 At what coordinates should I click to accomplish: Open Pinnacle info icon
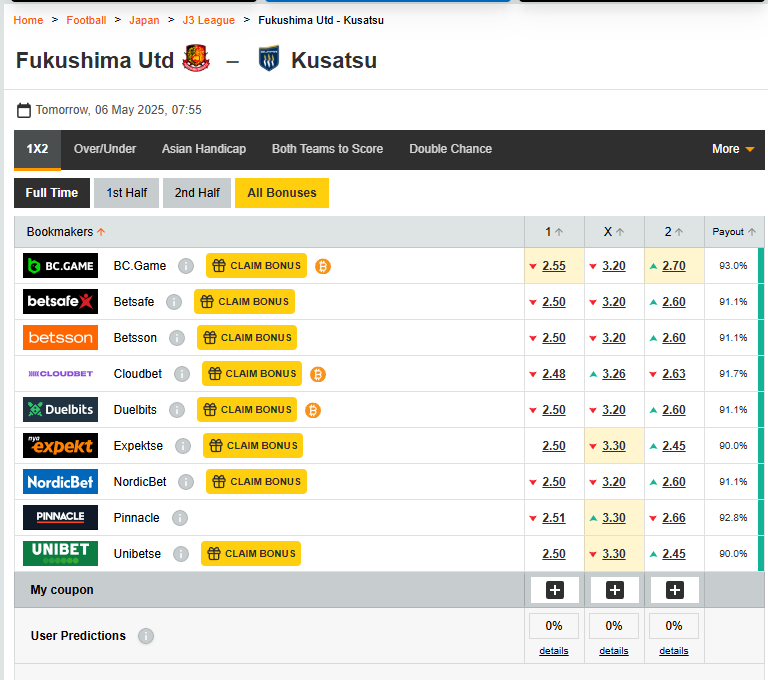click(x=180, y=518)
